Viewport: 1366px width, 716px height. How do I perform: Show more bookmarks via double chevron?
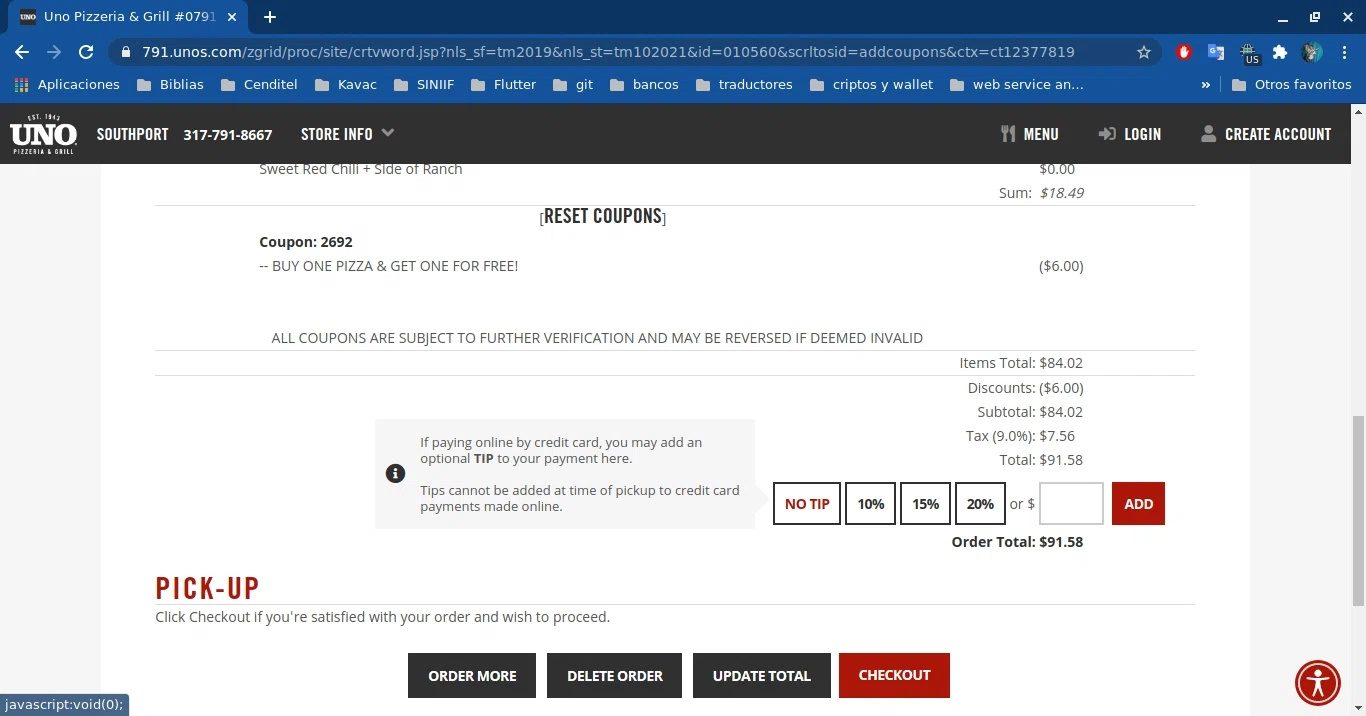click(1206, 85)
